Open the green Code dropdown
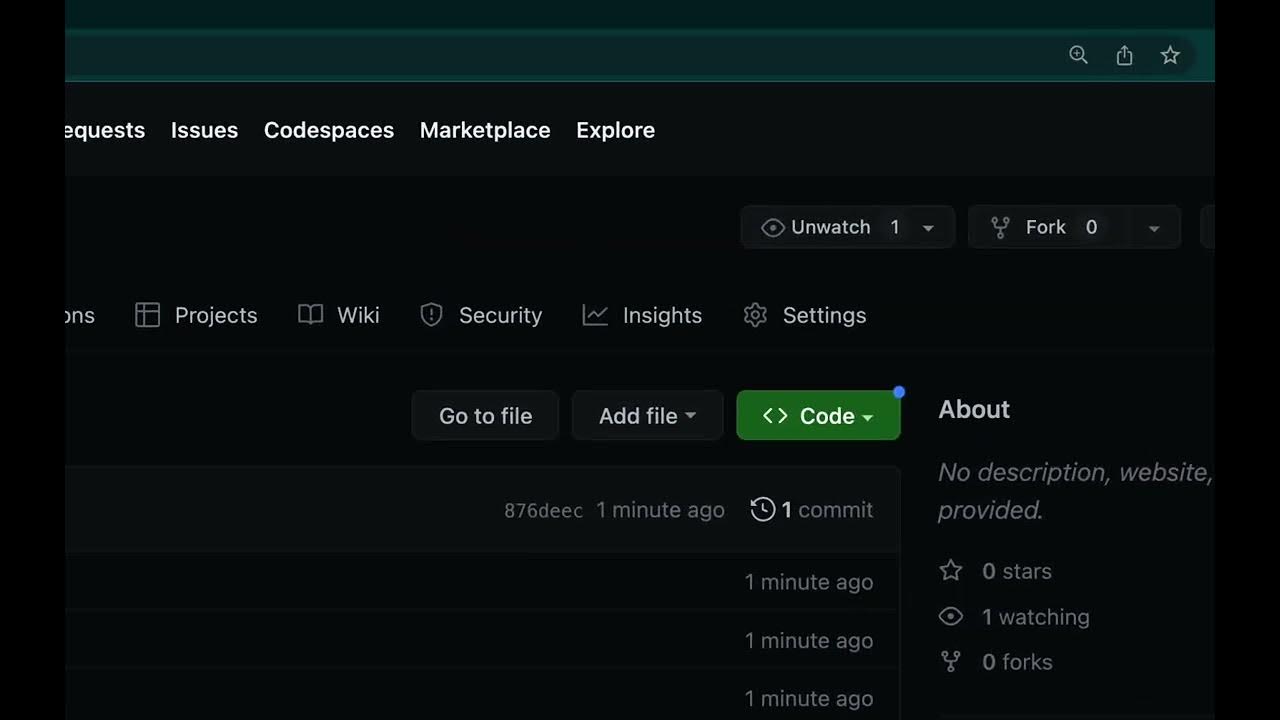 (818, 416)
